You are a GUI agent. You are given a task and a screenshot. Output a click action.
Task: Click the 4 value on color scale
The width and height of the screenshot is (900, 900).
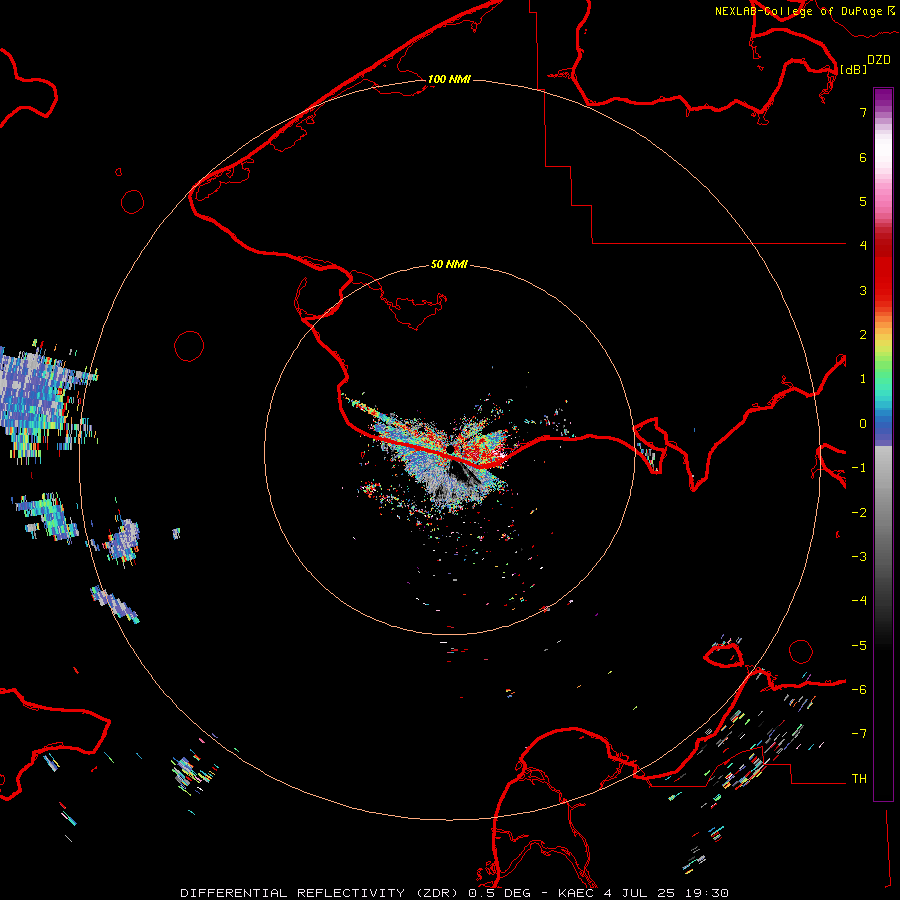(863, 246)
